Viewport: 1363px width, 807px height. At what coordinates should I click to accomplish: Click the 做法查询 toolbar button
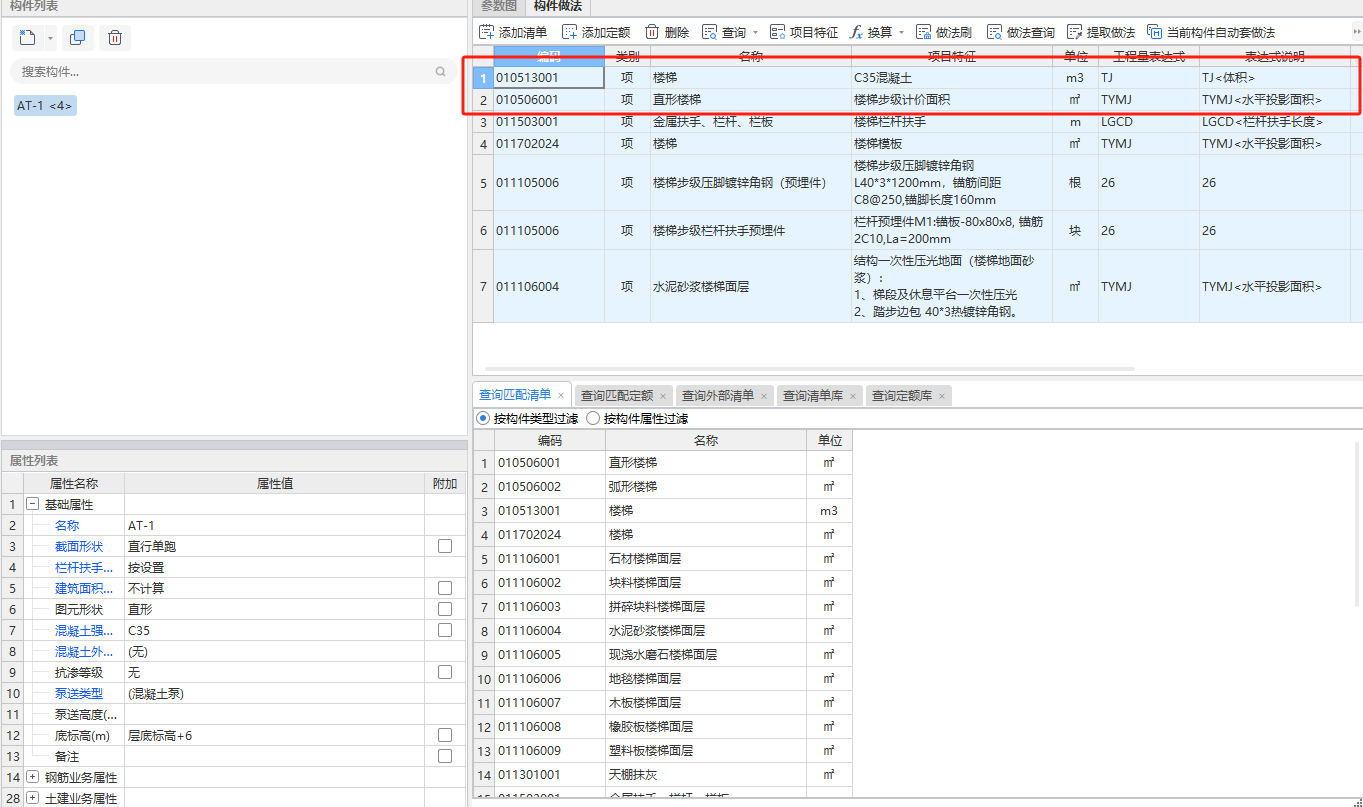coord(1020,32)
